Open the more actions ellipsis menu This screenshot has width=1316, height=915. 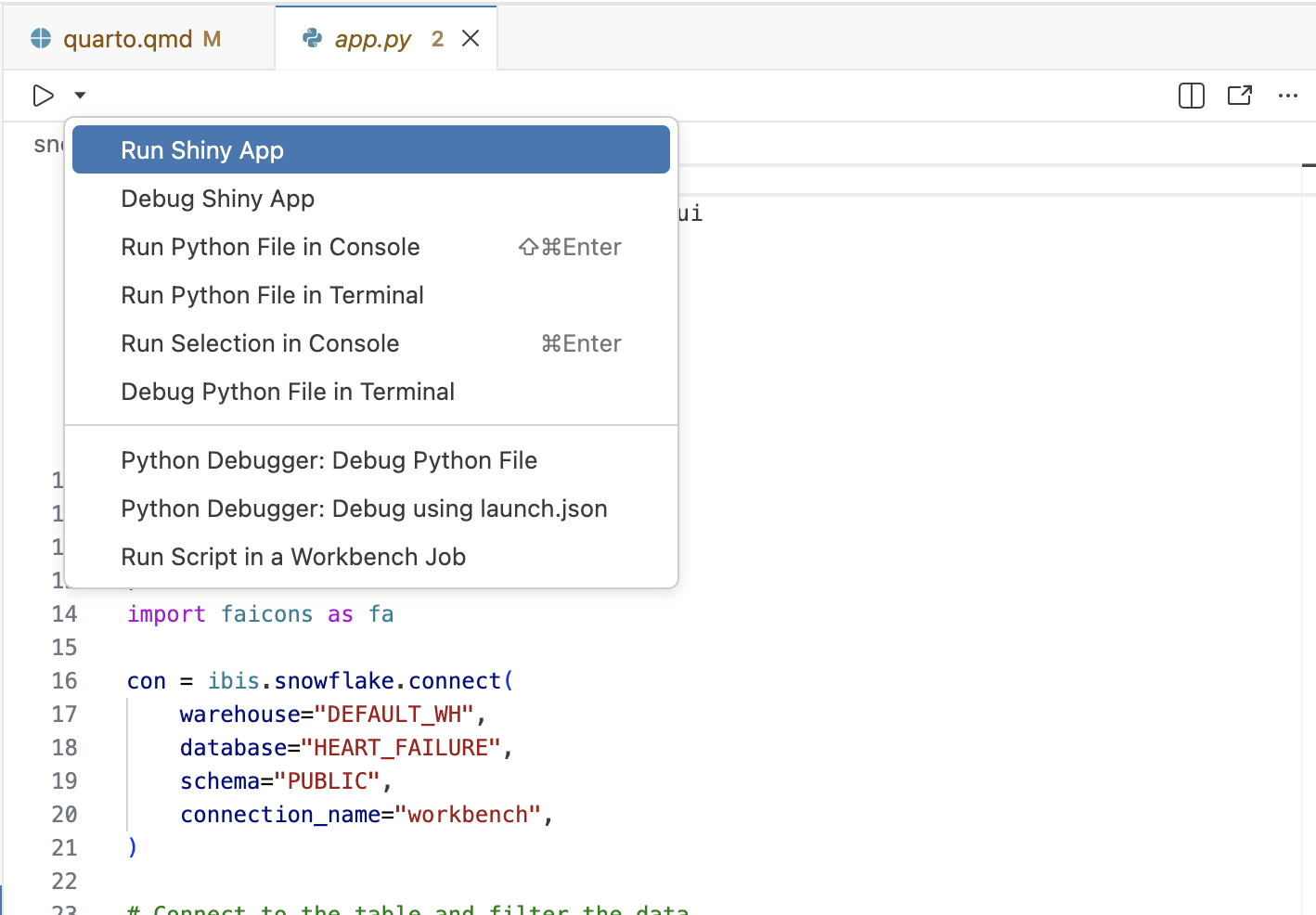point(1287,96)
